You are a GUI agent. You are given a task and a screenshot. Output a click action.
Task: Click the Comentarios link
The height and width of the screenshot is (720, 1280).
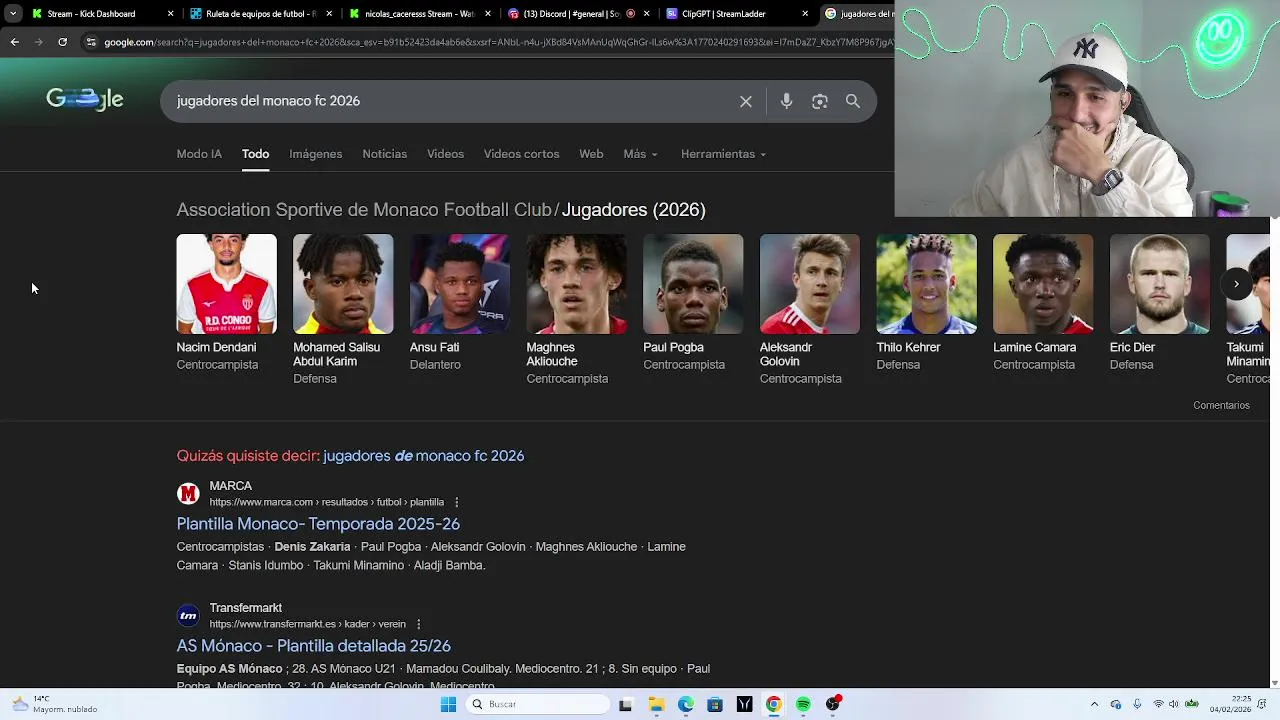point(1221,405)
